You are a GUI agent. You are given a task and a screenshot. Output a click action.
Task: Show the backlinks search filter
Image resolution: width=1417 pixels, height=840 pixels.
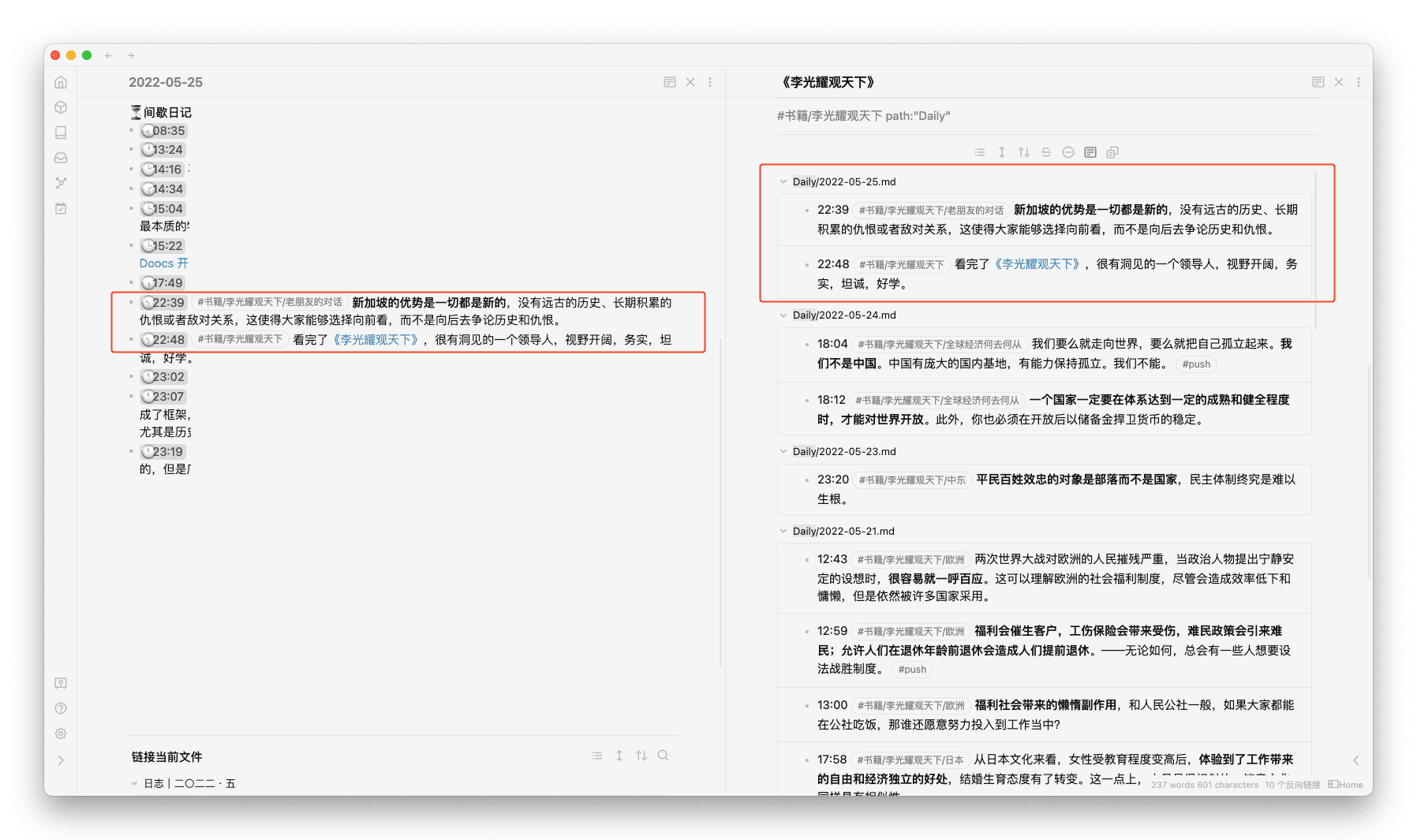tap(664, 756)
